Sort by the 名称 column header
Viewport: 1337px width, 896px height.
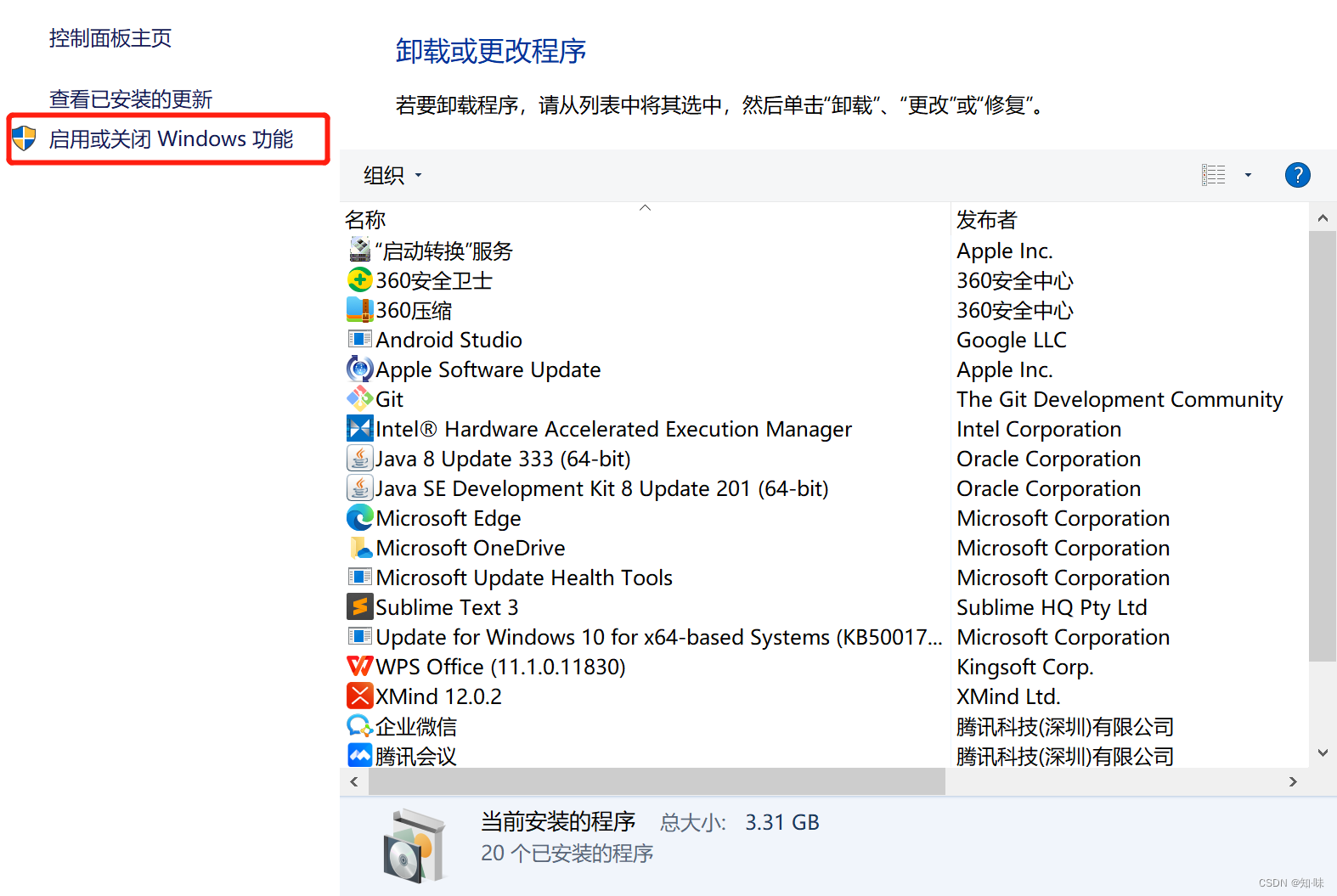coord(366,220)
